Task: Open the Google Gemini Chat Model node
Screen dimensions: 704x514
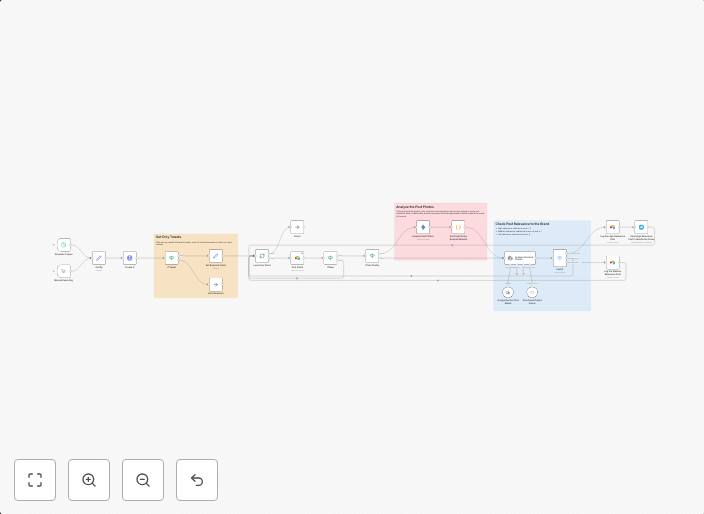Action: click(508, 291)
